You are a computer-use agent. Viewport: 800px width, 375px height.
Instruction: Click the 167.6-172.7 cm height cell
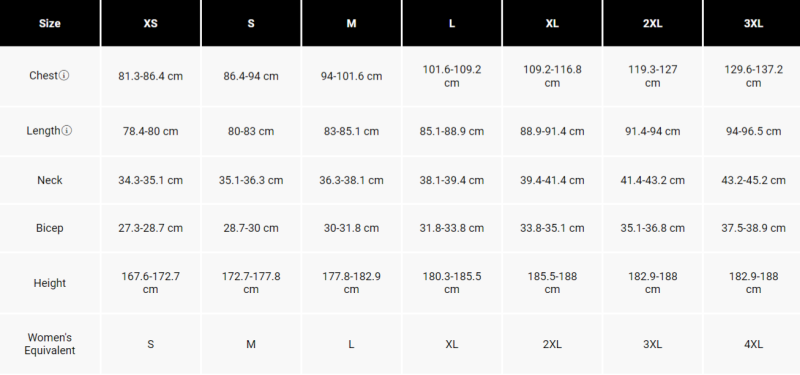[151, 283]
